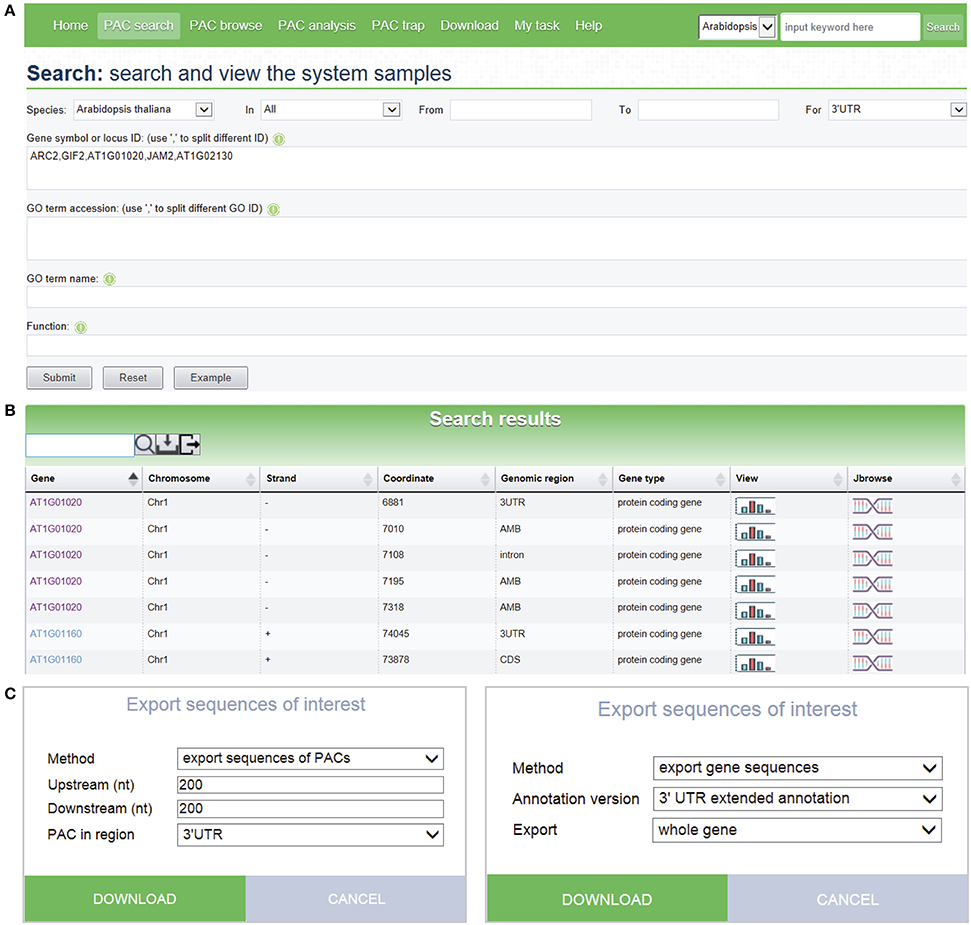Screen dimensions: 971x925
Task: Click CANCEL in the gene sequences export dialog
Action: (x=848, y=898)
